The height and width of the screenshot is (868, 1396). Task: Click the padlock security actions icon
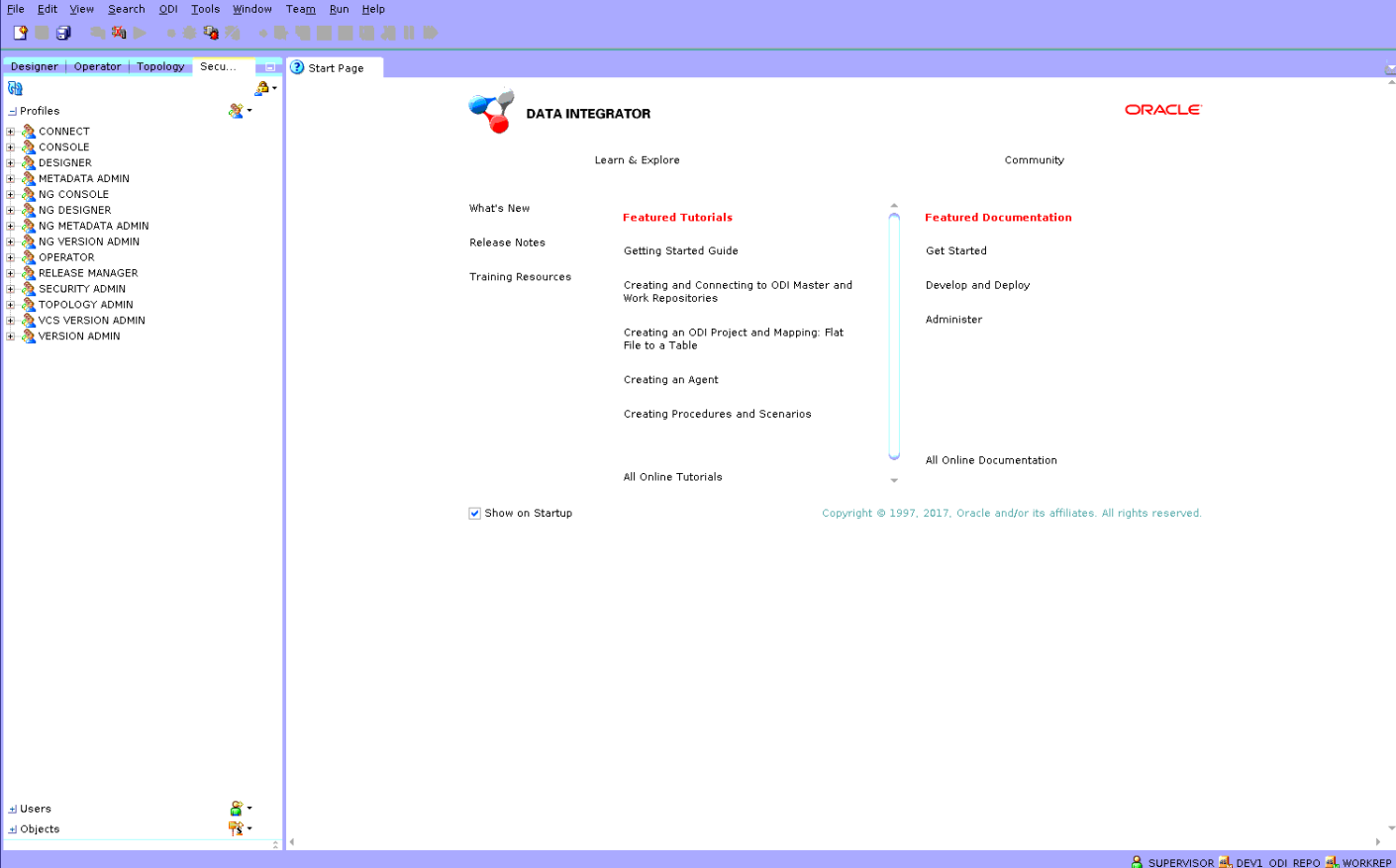coord(262,88)
